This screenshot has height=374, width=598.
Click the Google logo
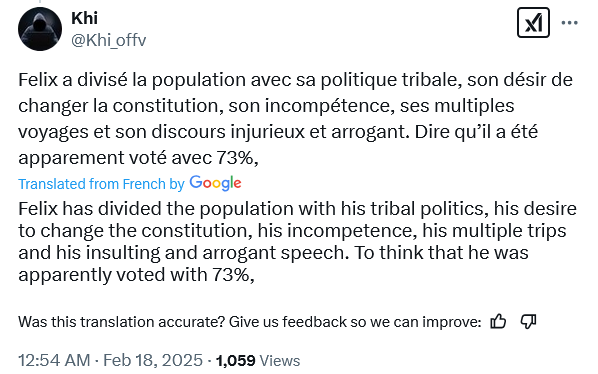pyautogui.click(x=215, y=183)
